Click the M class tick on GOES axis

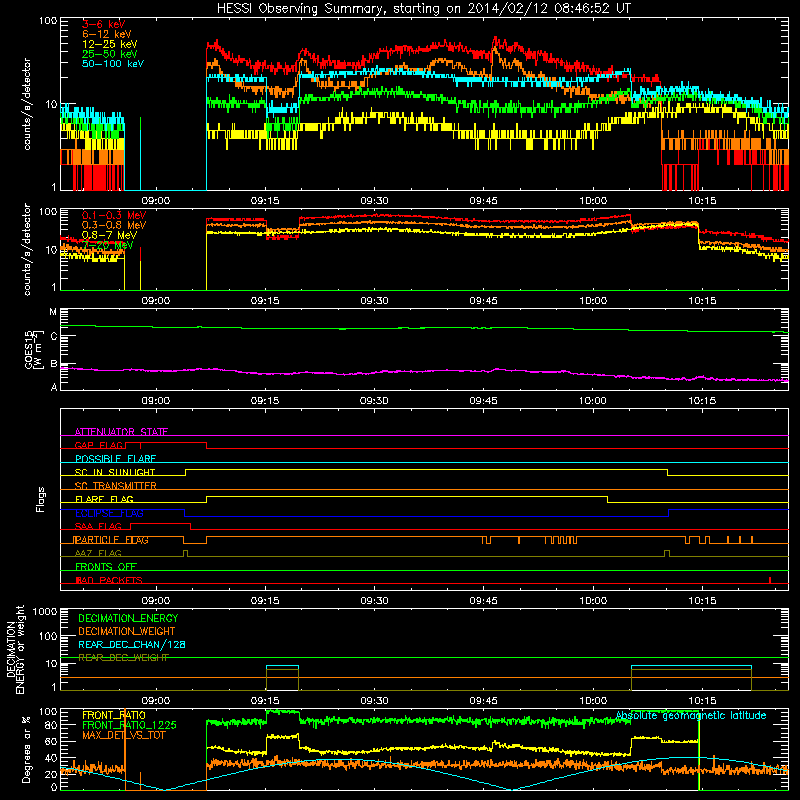pyautogui.click(x=53, y=312)
